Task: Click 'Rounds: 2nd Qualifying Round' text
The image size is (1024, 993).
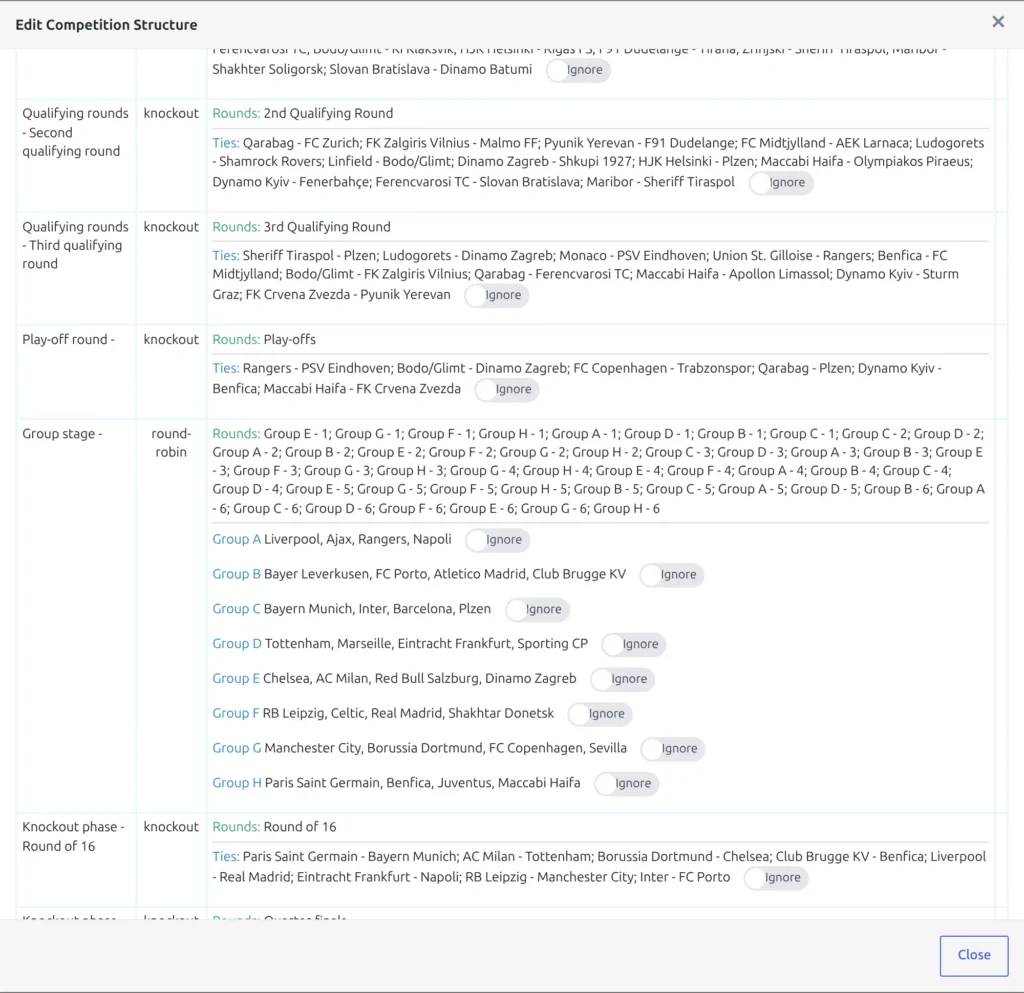Action: [x=302, y=113]
